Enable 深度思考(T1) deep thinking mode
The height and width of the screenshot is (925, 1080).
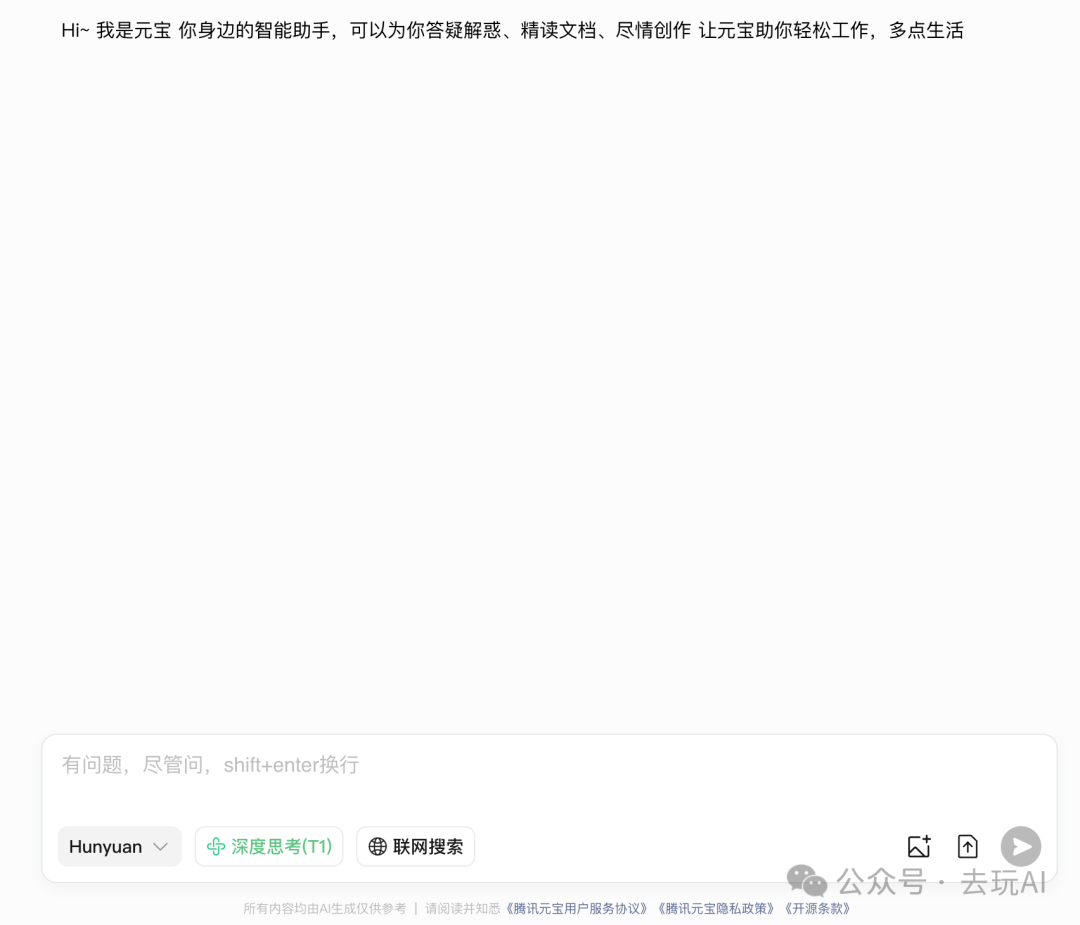point(268,846)
